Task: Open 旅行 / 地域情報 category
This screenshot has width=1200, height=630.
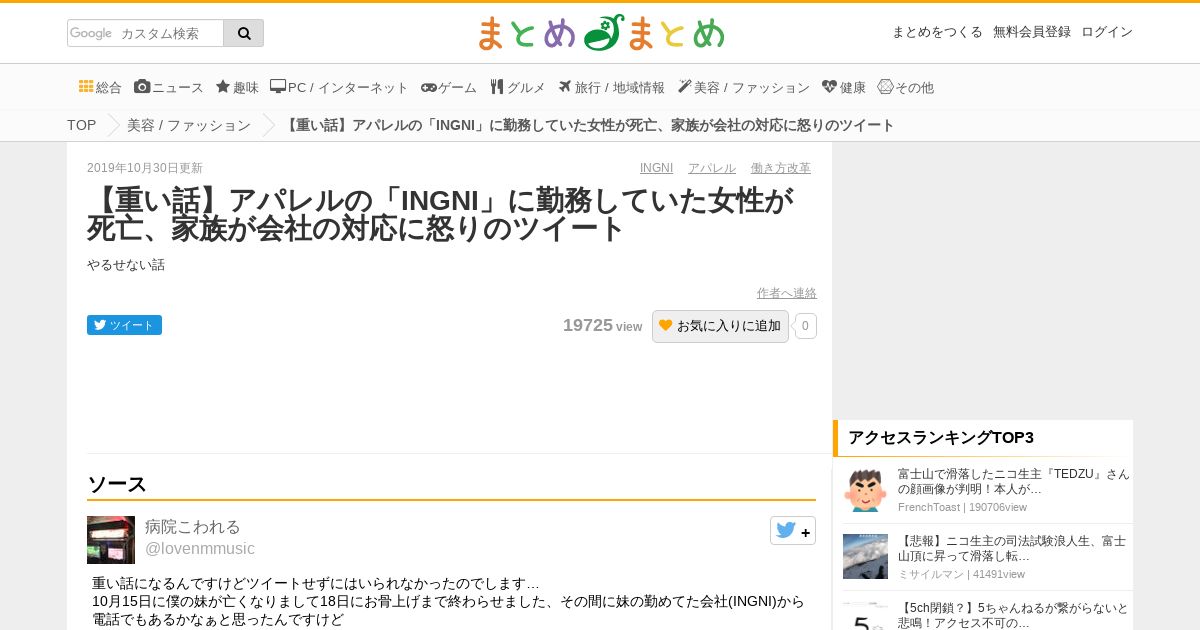Action: pyautogui.click(x=611, y=87)
